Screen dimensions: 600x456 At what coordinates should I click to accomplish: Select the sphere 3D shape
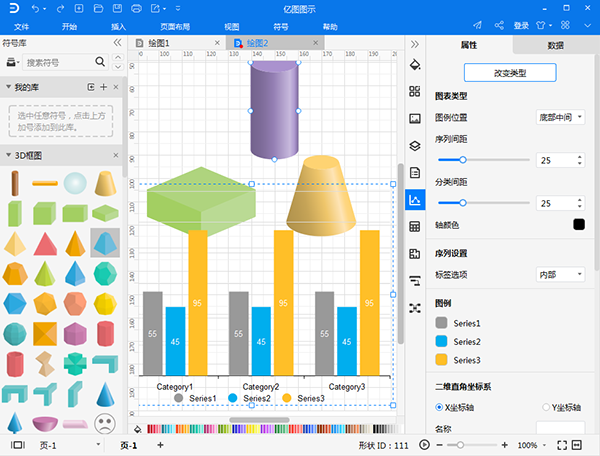click(75, 183)
